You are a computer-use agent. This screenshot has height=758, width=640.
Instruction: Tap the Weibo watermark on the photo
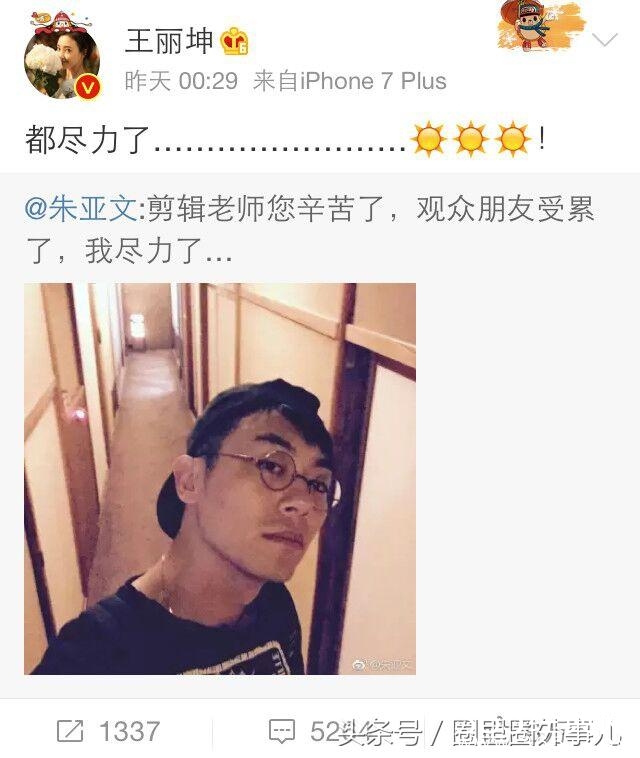pos(382,665)
